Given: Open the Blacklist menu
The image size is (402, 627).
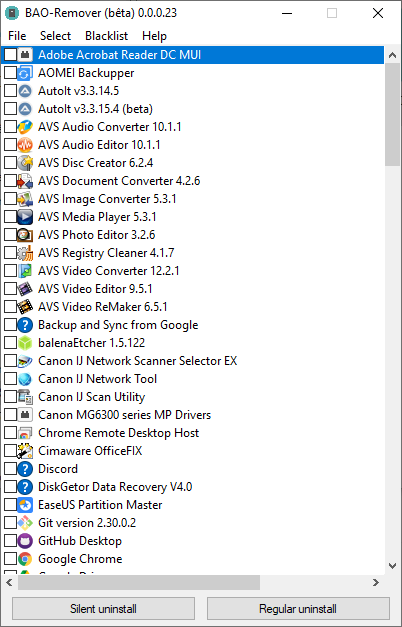Looking at the screenshot, I should [106, 36].
